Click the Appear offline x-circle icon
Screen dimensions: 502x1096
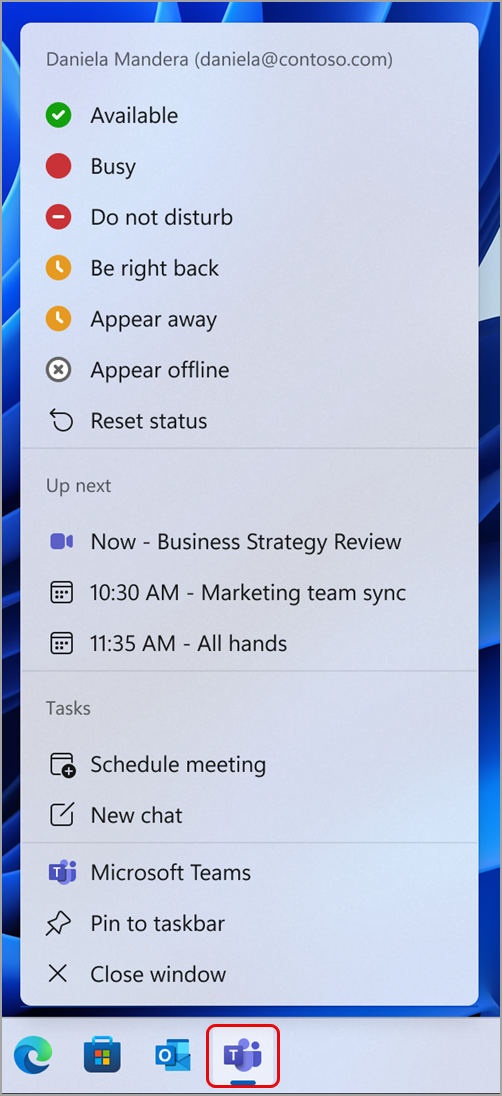[59, 370]
